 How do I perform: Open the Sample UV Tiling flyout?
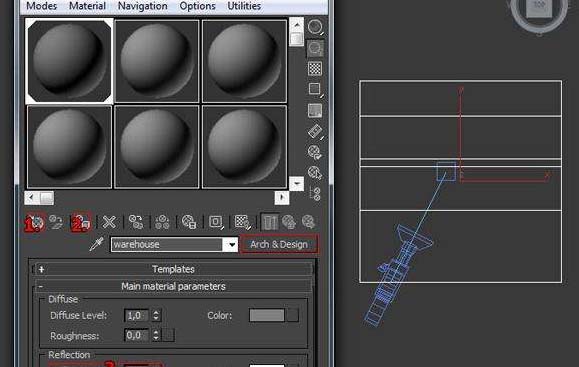(x=315, y=89)
